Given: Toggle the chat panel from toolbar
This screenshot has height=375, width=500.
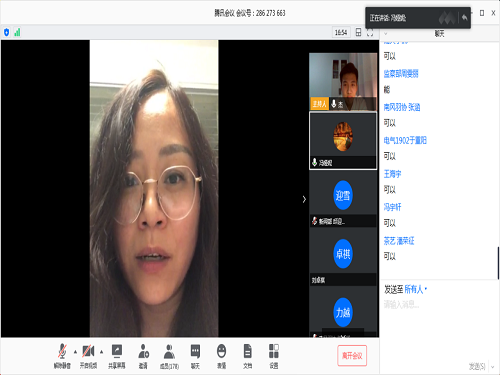Looking at the screenshot, I should pos(195,356).
